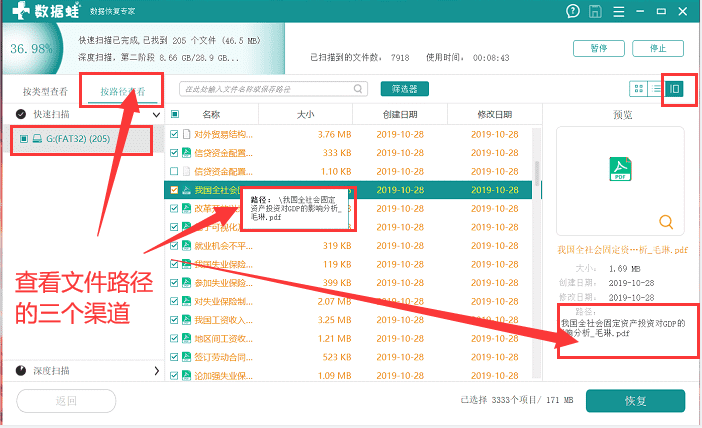Image resolution: width=702 pixels, height=428 pixels.
Task: Click the PDF thumbnail in preview panel
Action: click(x=620, y=169)
